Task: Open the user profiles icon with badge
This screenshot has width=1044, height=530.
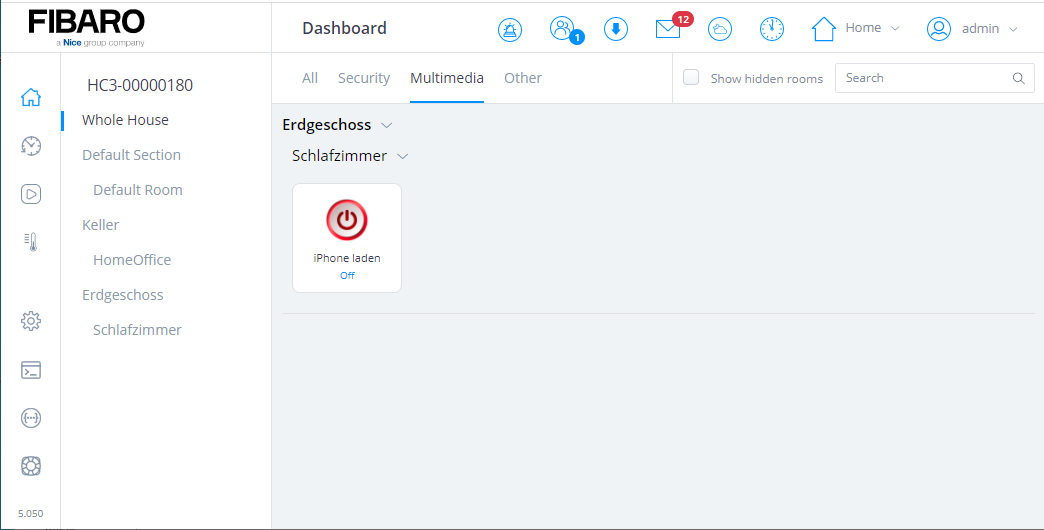Action: click(563, 29)
